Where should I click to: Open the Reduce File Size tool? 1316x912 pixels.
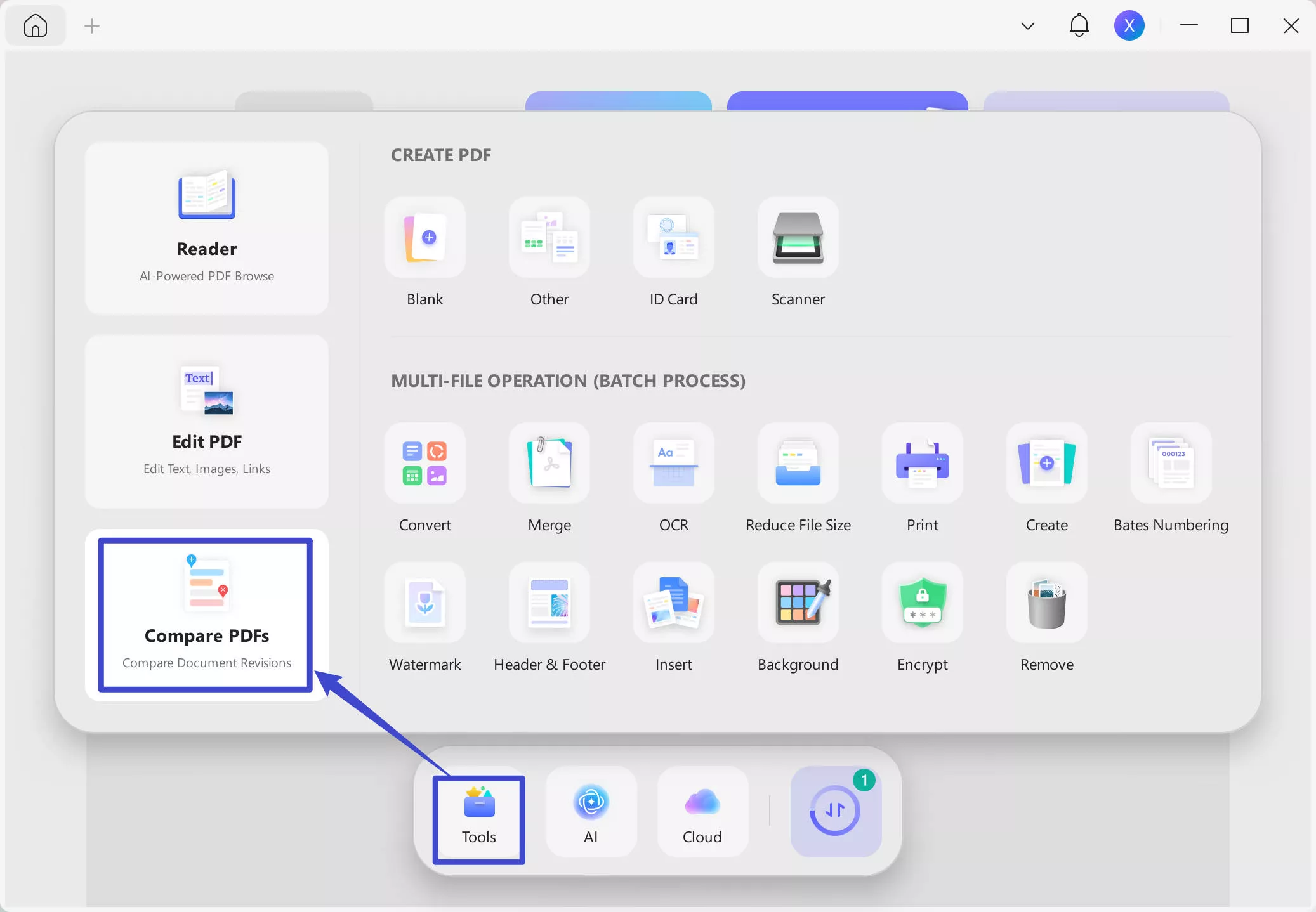pos(797,463)
